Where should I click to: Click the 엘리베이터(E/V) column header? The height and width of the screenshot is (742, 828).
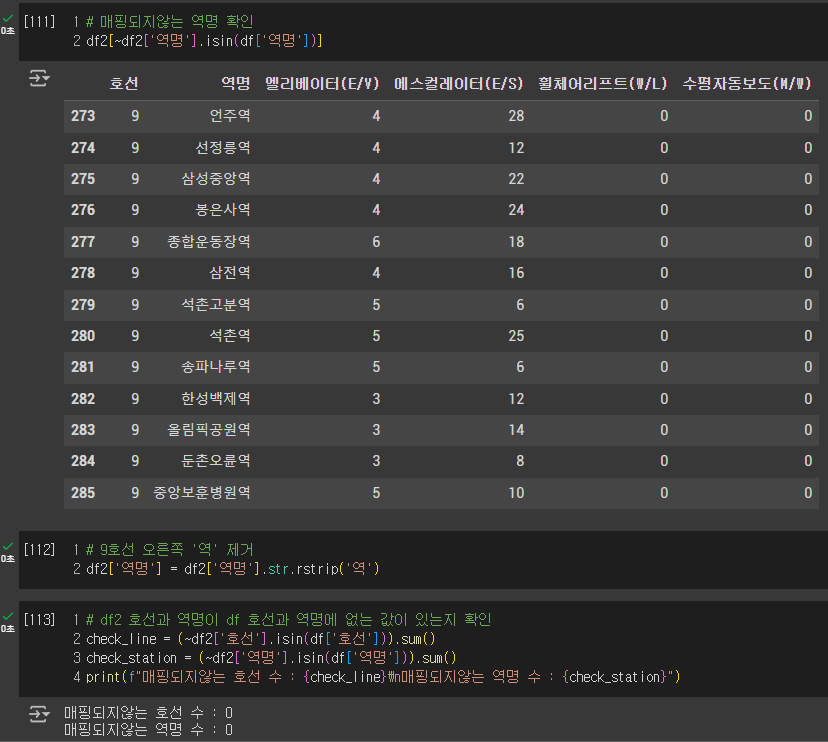pos(322,83)
